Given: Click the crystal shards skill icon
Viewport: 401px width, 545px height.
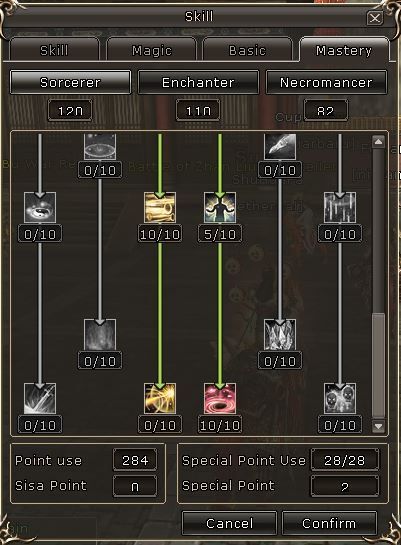Looking at the screenshot, I should click(280, 335).
